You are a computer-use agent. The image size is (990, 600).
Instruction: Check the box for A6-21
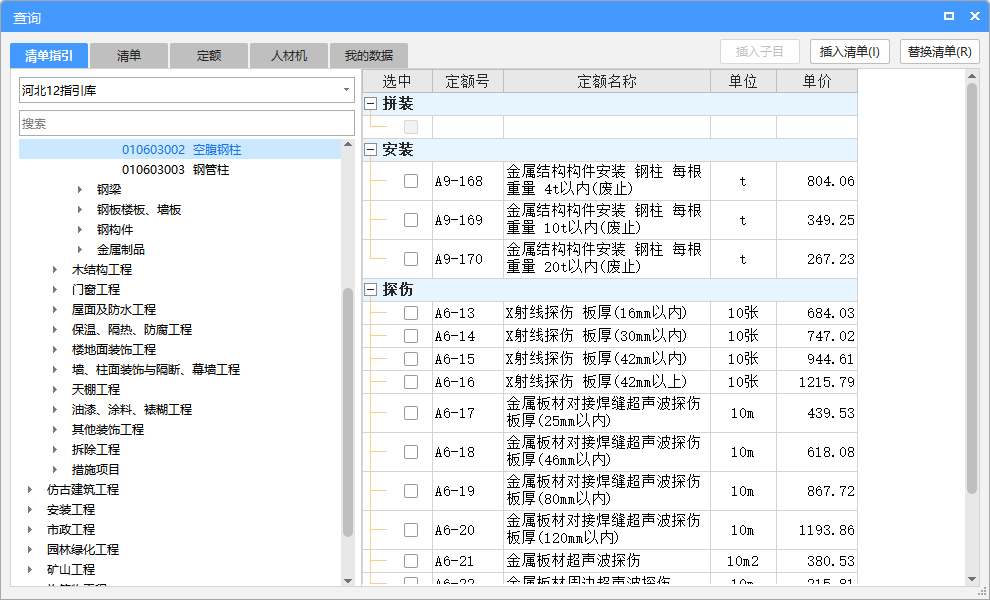411,561
